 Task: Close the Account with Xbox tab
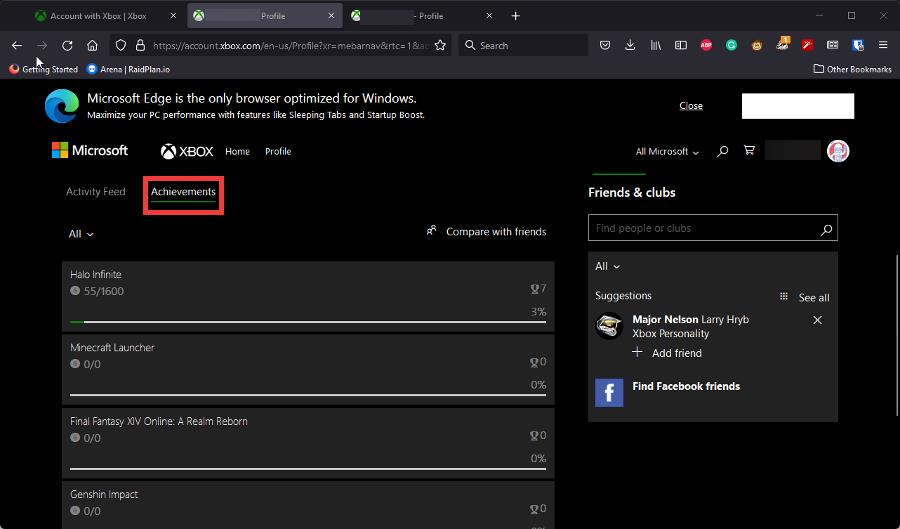(173, 16)
